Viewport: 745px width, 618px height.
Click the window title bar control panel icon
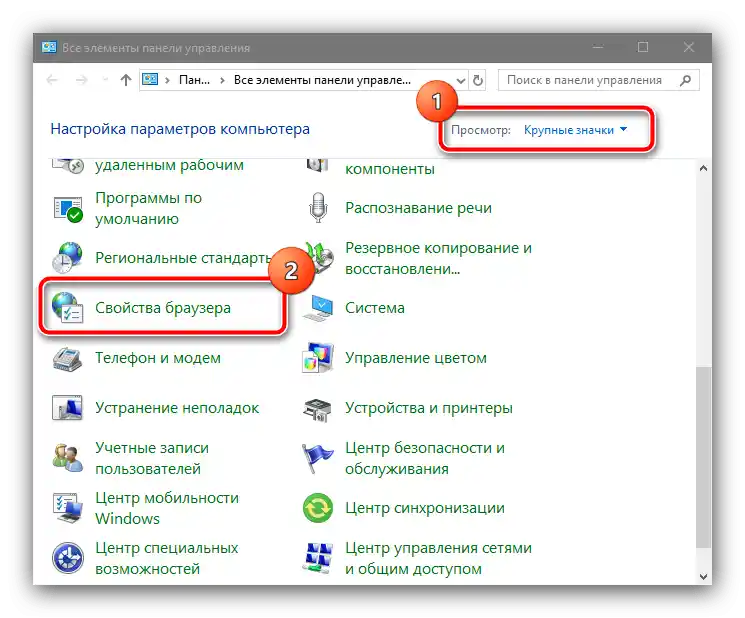pyautogui.click(x=49, y=47)
